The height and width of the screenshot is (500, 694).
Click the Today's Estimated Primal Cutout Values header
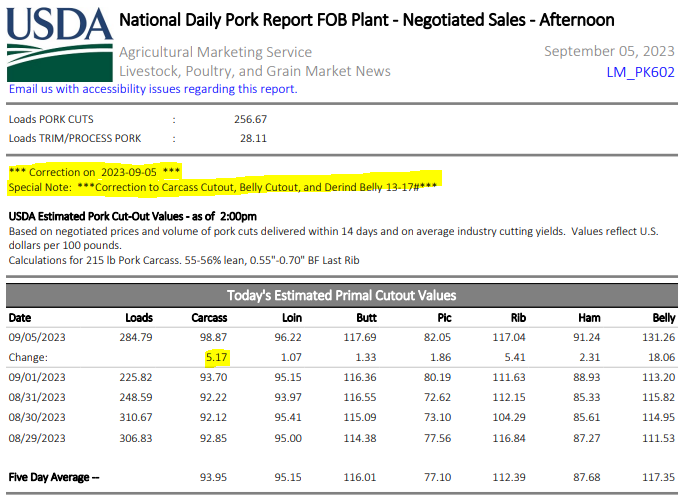click(x=341, y=295)
